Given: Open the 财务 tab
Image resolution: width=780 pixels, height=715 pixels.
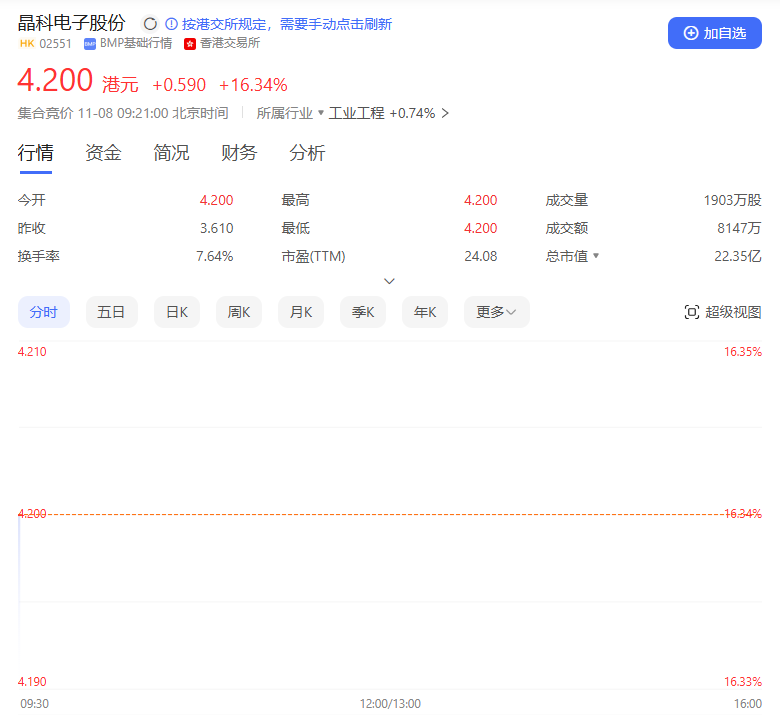Looking at the screenshot, I should click(239, 153).
